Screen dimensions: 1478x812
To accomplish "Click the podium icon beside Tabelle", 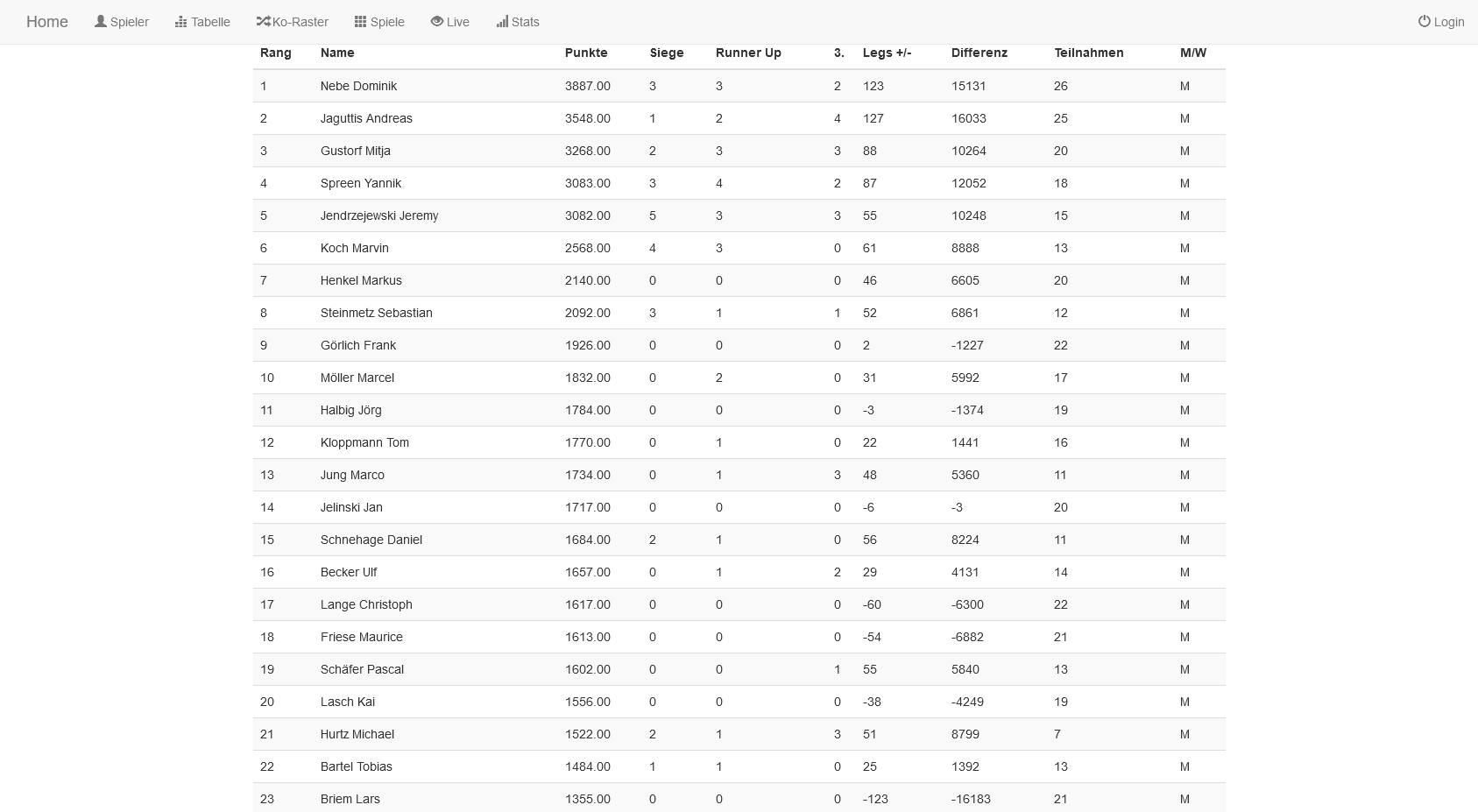I will click(x=181, y=22).
